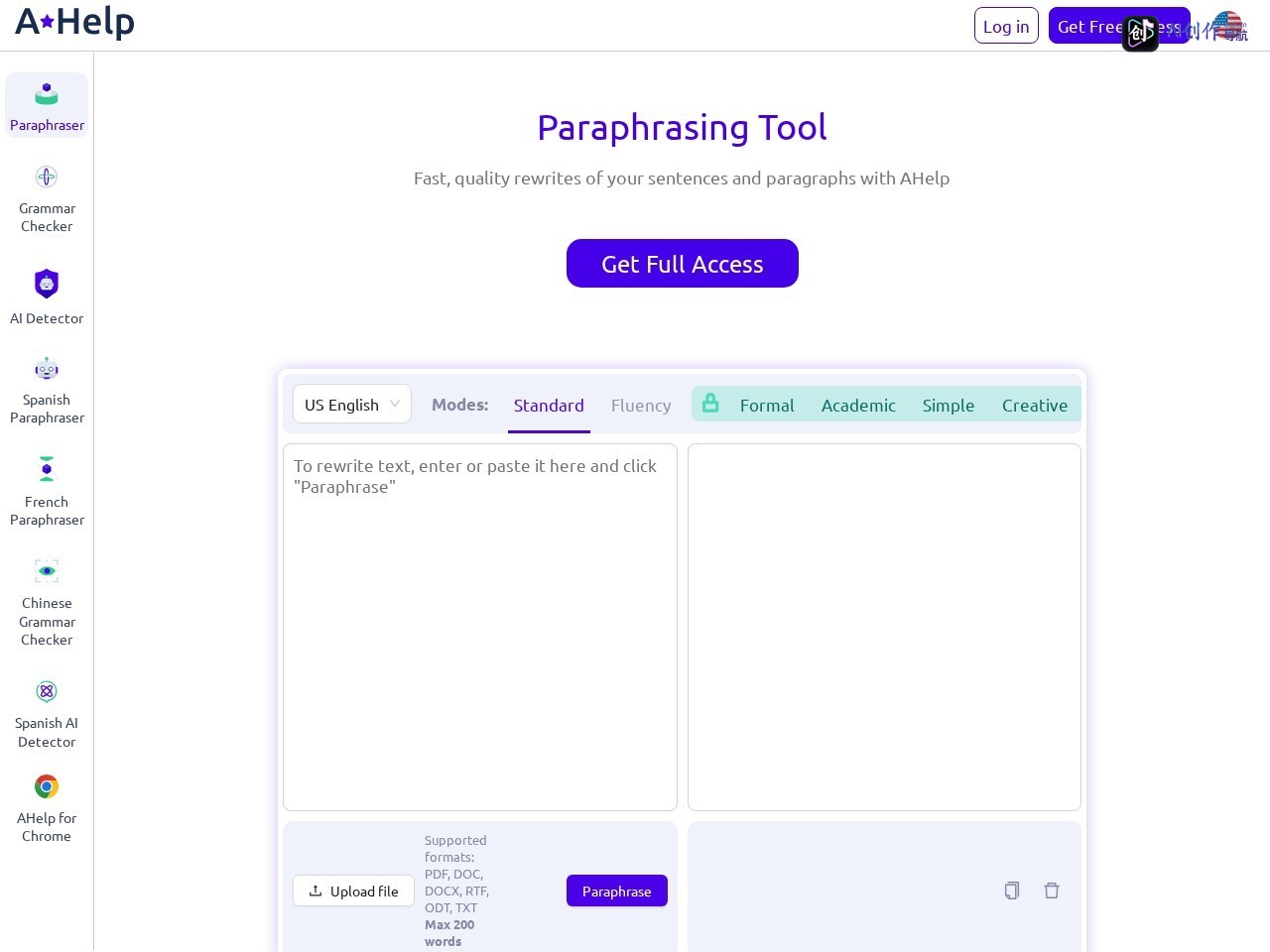The image size is (1270, 952).
Task: Click the Upload file button
Action: click(353, 891)
